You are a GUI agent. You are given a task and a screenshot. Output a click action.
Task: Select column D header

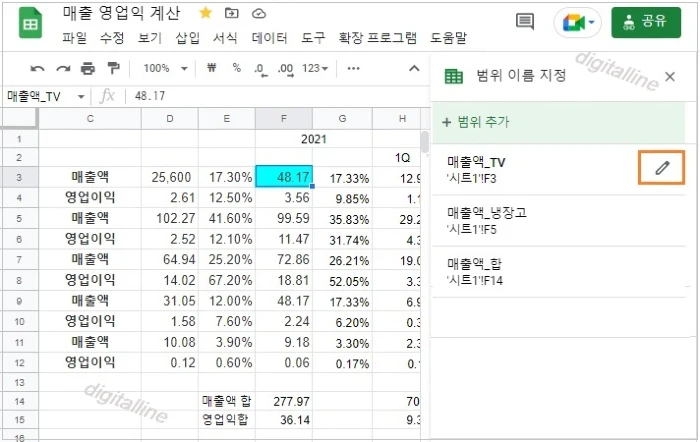pos(170,119)
